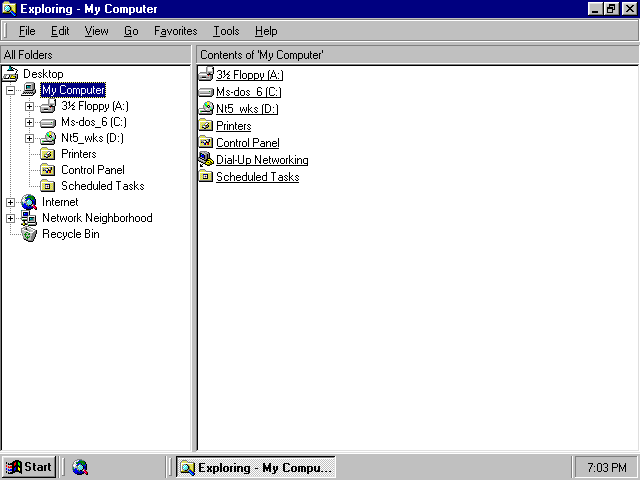Expand the Internet tree node
This screenshot has width=640, height=480.
[11, 202]
